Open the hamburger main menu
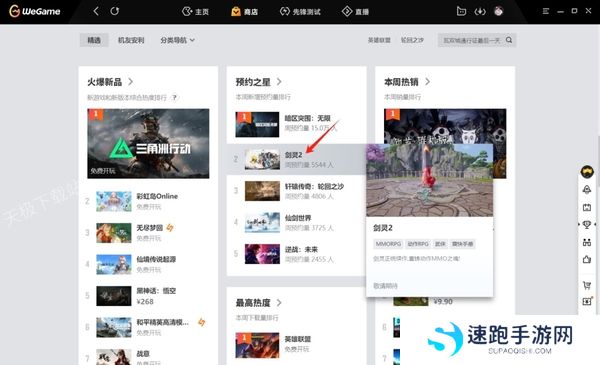Viewport: 600px width, 365px height. (x=546, y=11)
